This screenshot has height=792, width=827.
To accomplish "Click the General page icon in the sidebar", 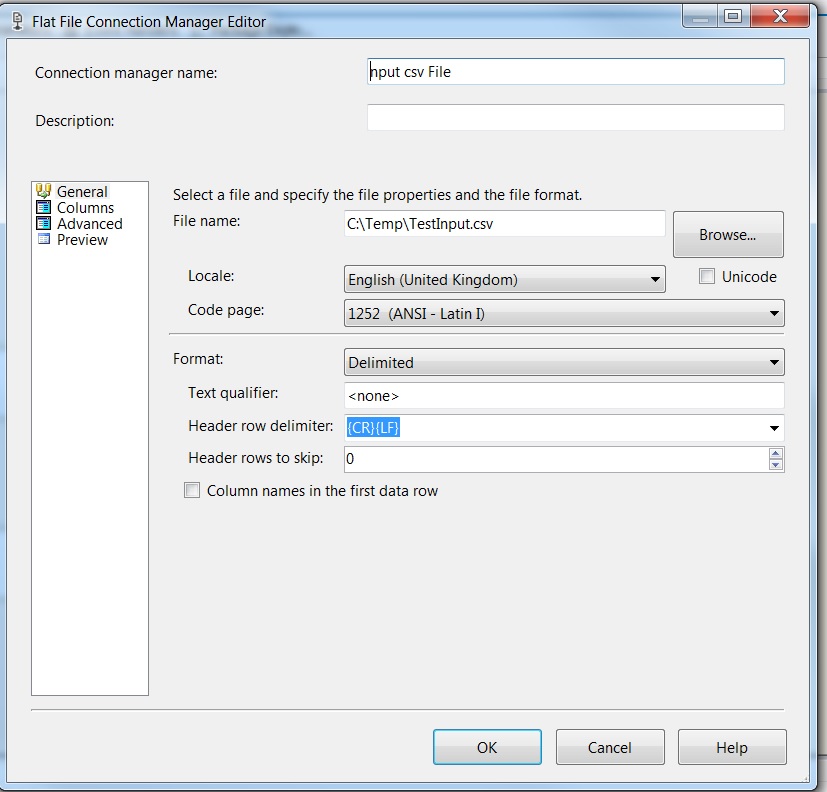I will point(43,191).
